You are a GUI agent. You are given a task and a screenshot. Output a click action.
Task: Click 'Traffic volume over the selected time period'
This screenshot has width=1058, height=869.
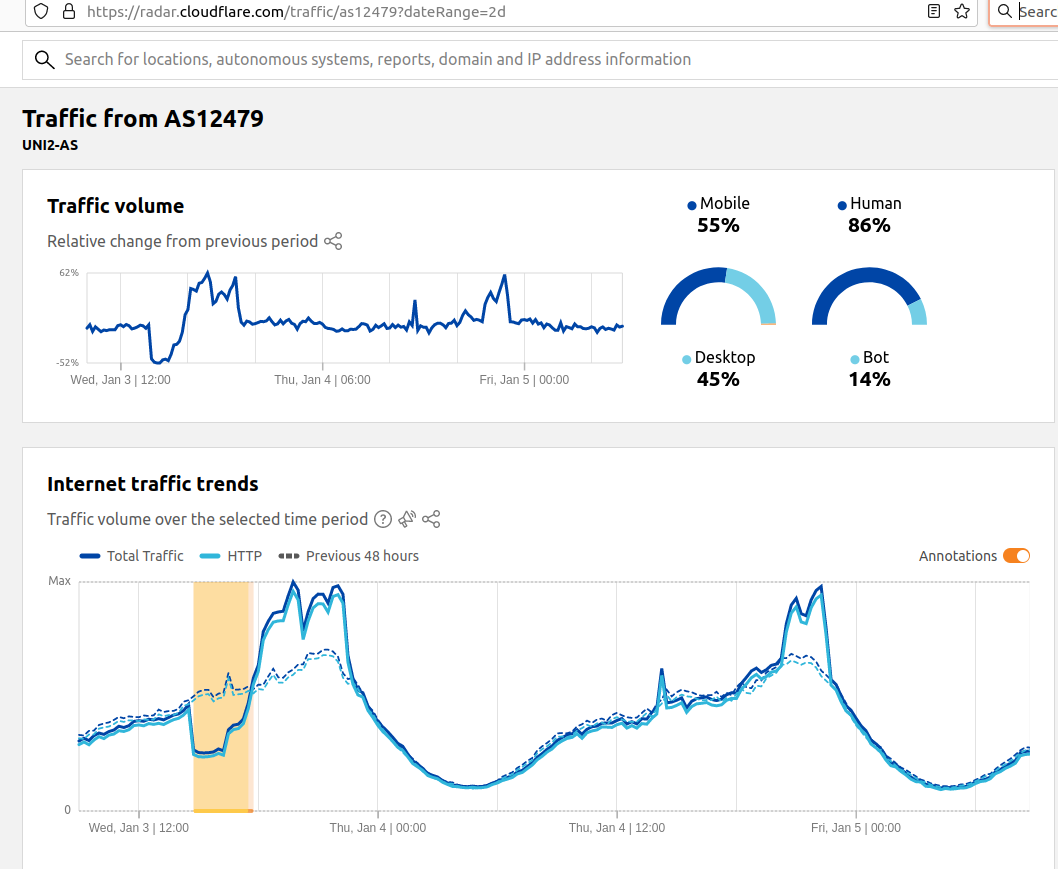tap(208, 519)
